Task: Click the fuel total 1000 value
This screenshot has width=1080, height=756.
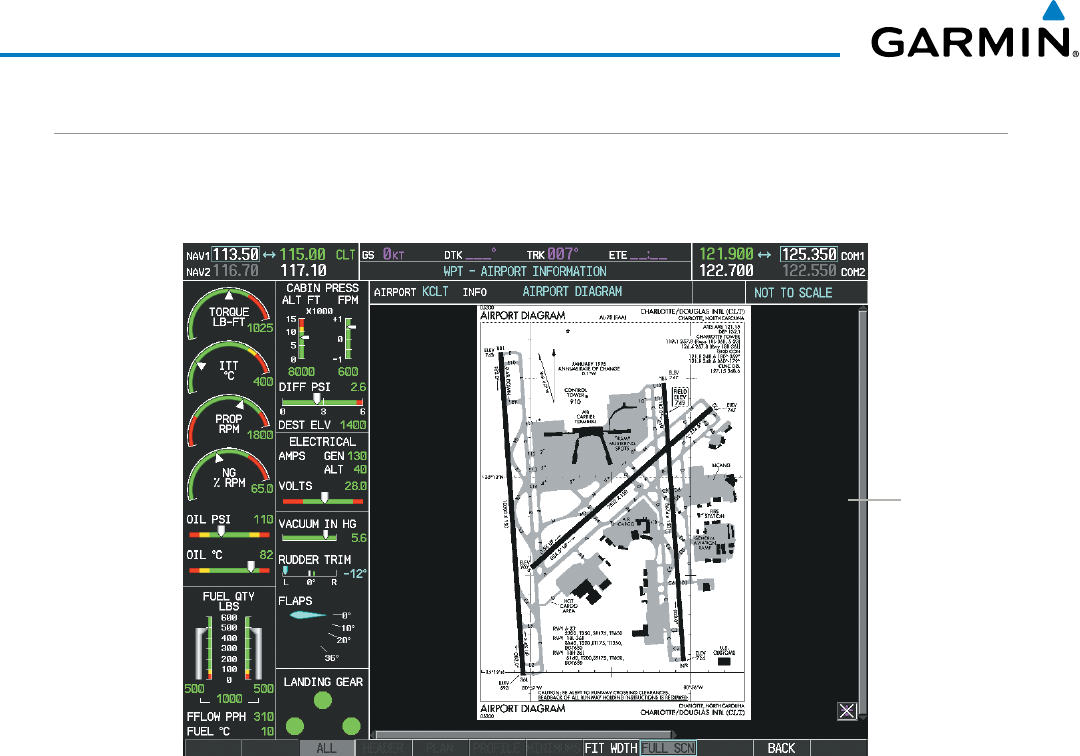Action: click(229, 699)
